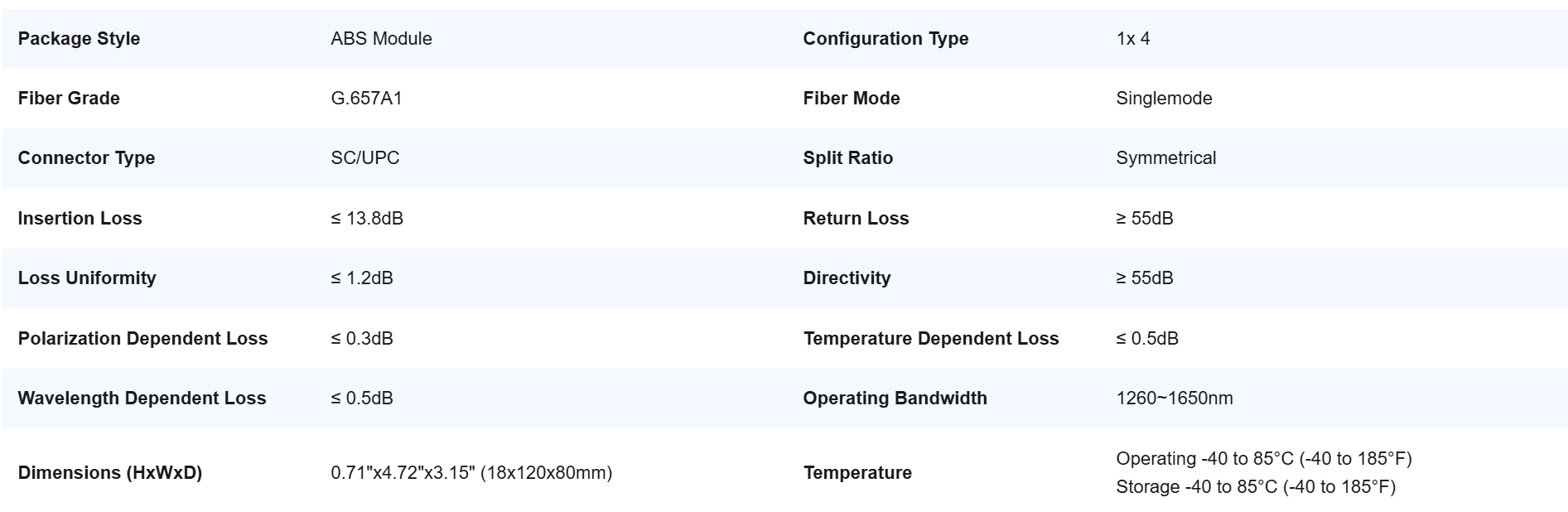Click the Return Loss label
1568x512 pixels.
click(x=856, y=219)
